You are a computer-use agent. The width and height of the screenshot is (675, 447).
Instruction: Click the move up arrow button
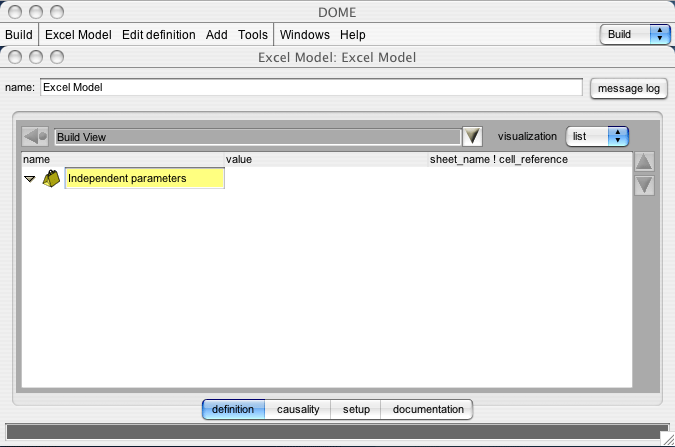(x=644, y=162)
